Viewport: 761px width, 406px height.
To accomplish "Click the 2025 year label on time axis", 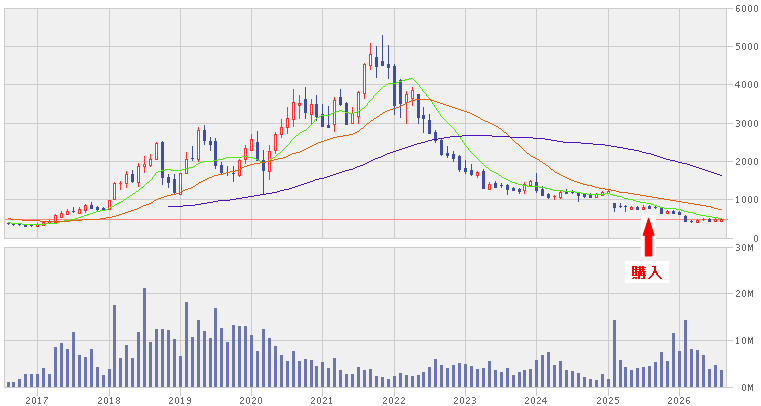I will pyautogui.click(x=608, y=401).
